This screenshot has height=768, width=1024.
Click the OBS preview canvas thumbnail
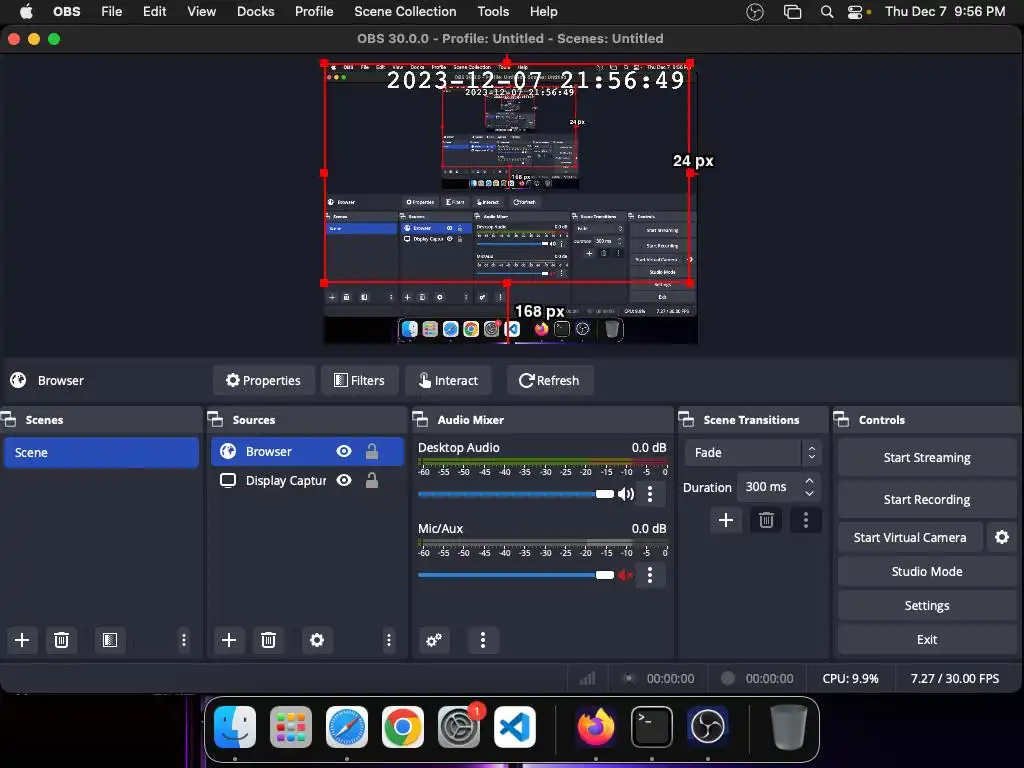511,202
